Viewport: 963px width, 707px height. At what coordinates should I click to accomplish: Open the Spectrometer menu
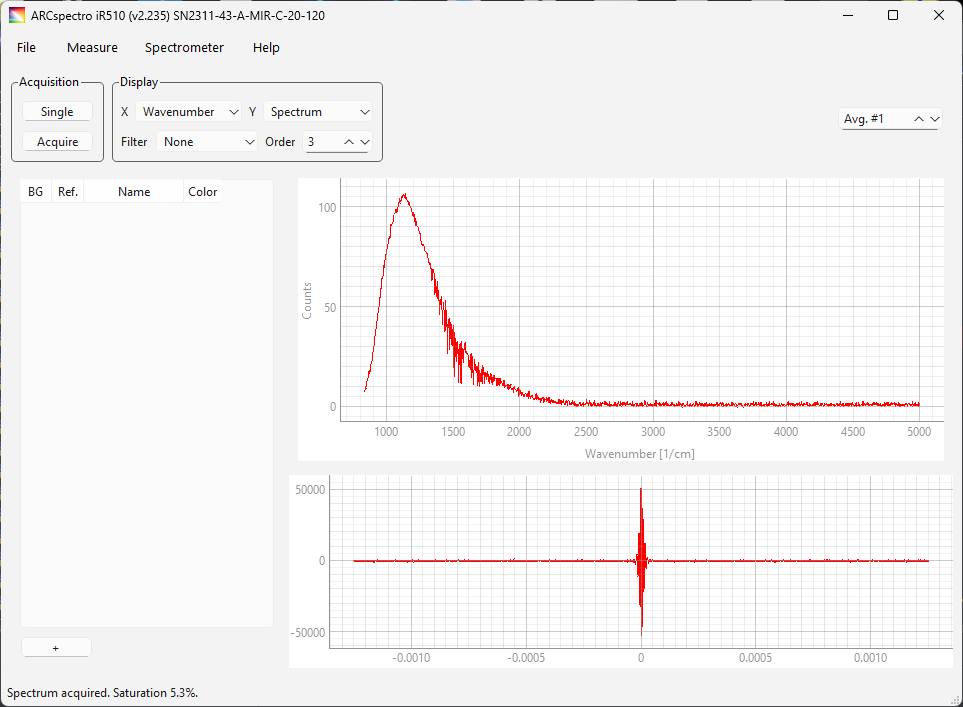[184, 48]
